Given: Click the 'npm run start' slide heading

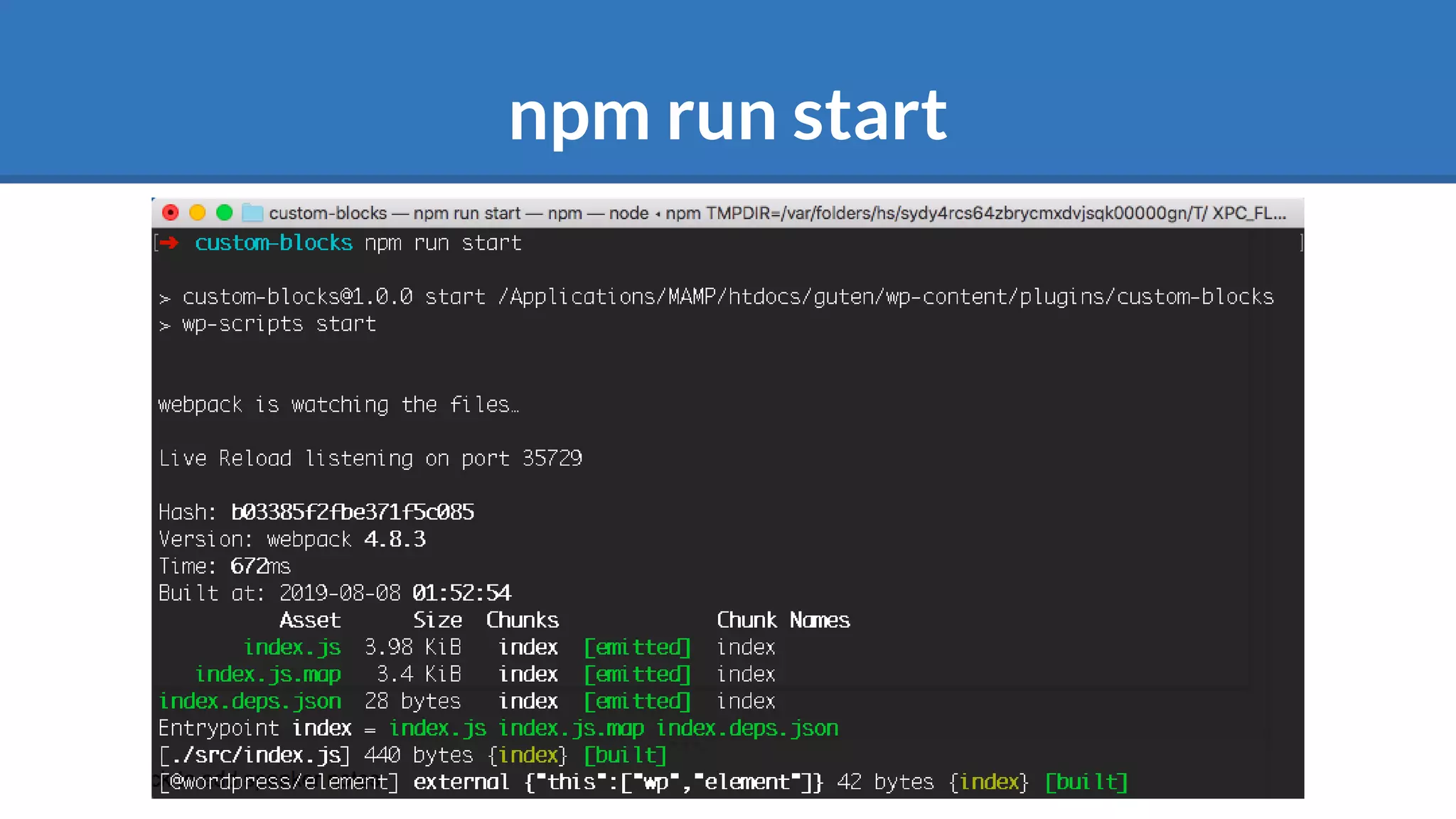Looking at the screenshot, I should [x=727, y=115].
